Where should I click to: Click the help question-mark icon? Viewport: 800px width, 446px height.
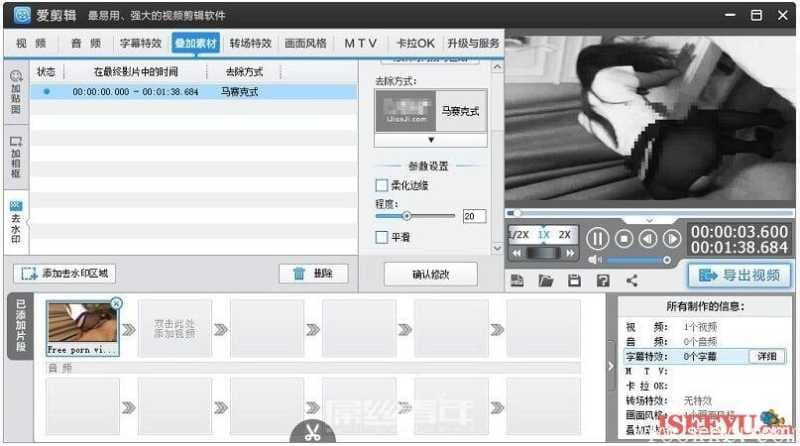click(x=603, y=280)
